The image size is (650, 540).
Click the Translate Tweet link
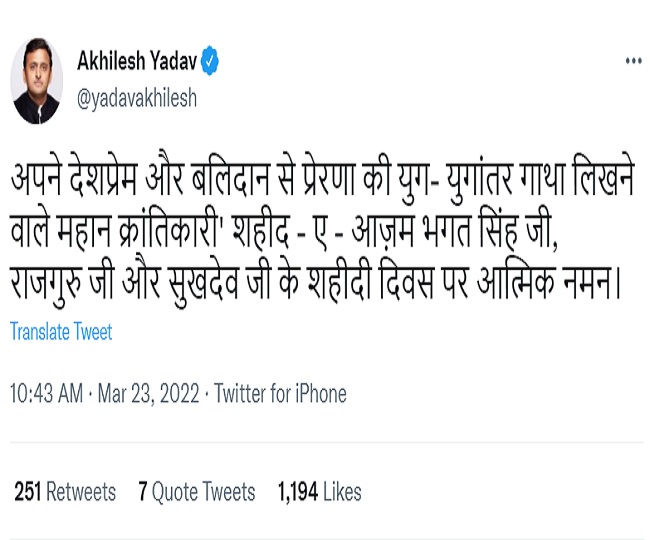pos(61,332)
